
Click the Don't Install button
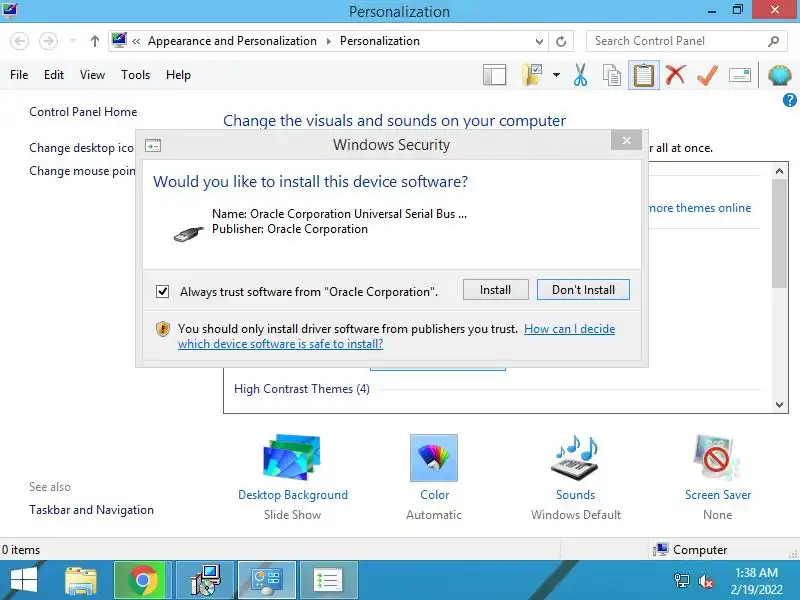tap(583, 290)
